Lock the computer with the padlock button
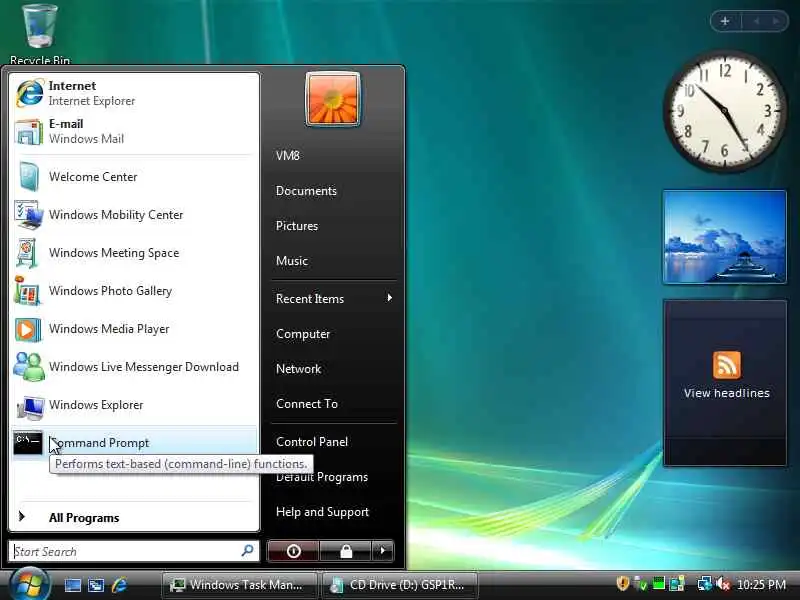Screen dimensions: 800x600 click(346, 551)
